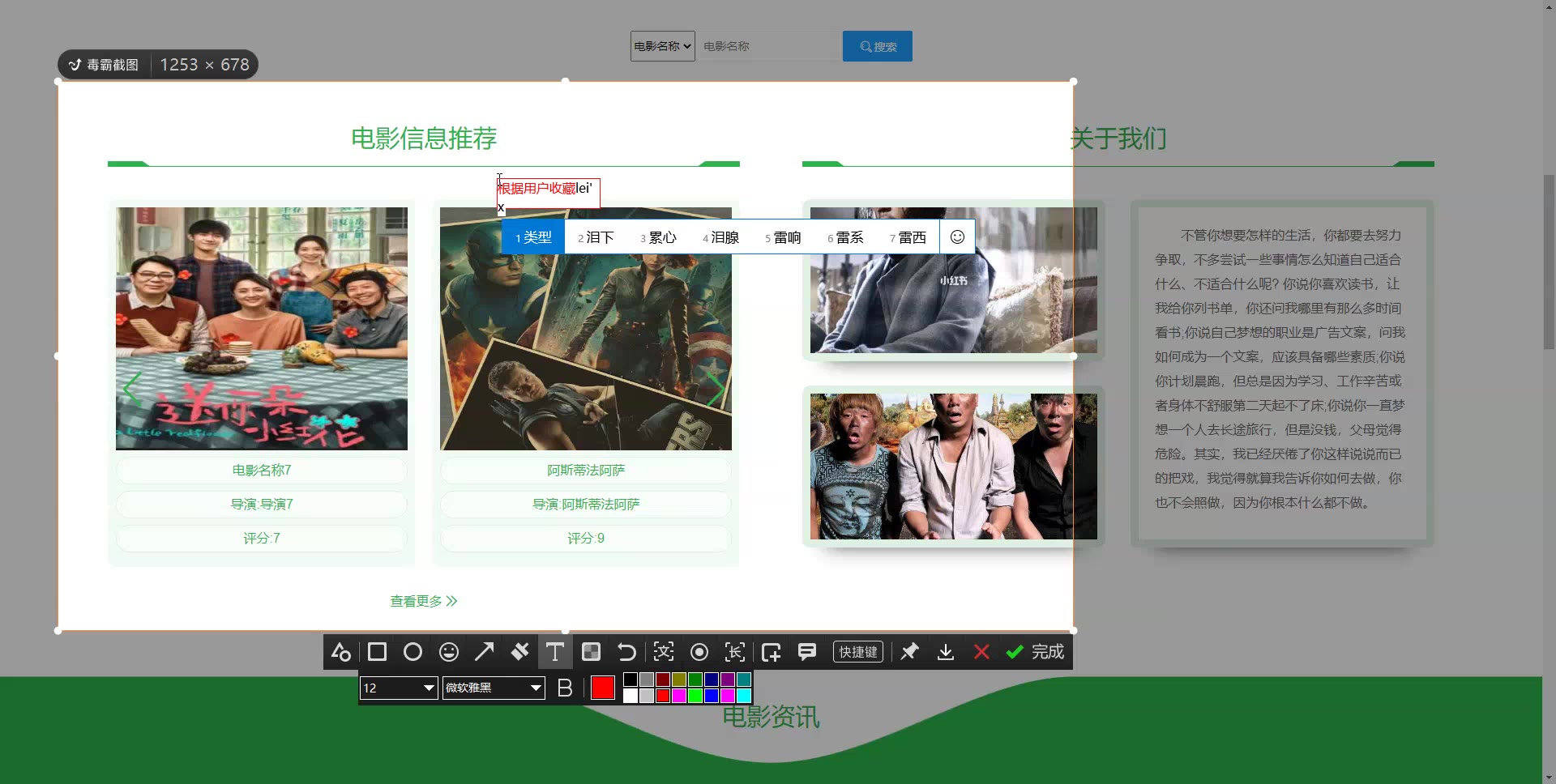The height and width of the screenshot is (784, 1556).
Task: Click the 毒霸截图 label
Action: coord(113,65)
